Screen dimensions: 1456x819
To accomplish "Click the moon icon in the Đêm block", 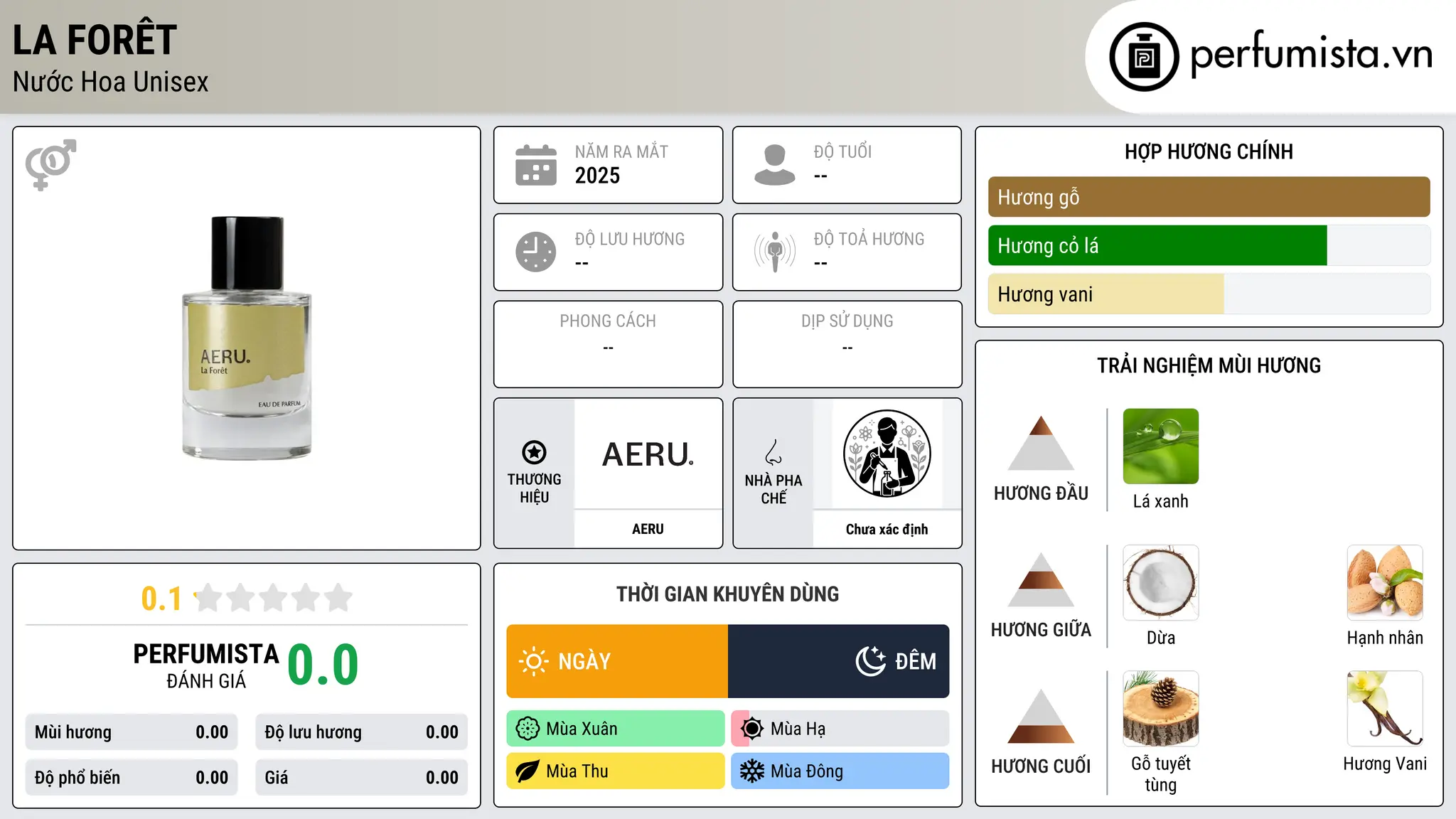I will [x=870, y=661].
